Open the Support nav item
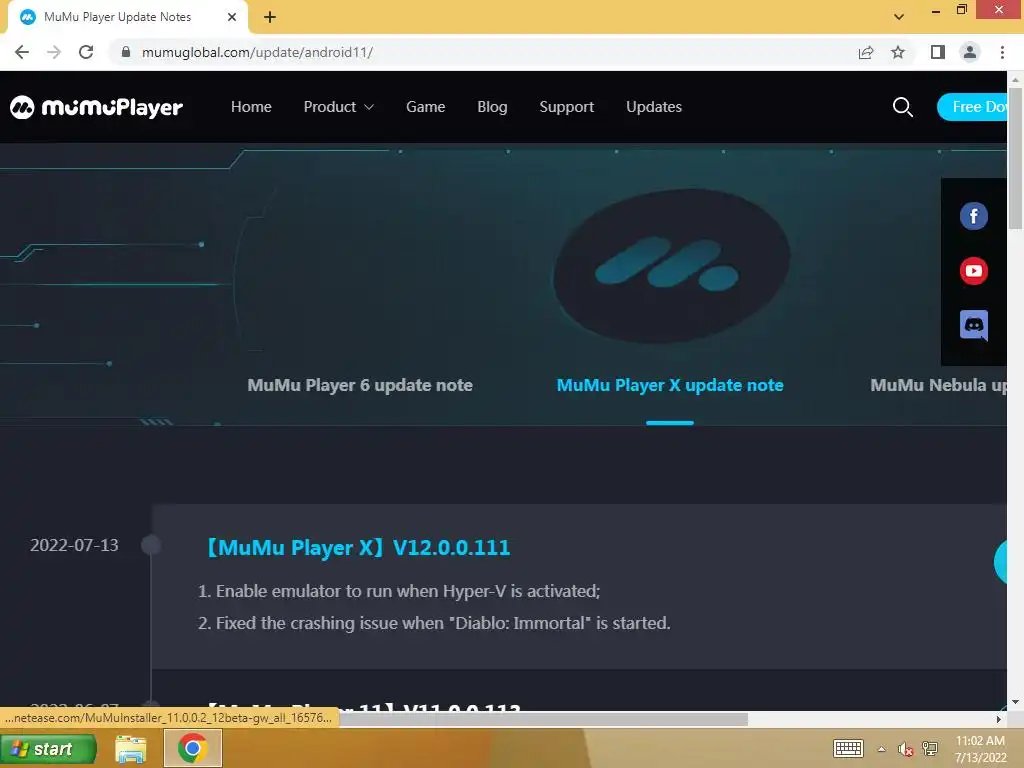1024x768 pixels. (566, 107)
